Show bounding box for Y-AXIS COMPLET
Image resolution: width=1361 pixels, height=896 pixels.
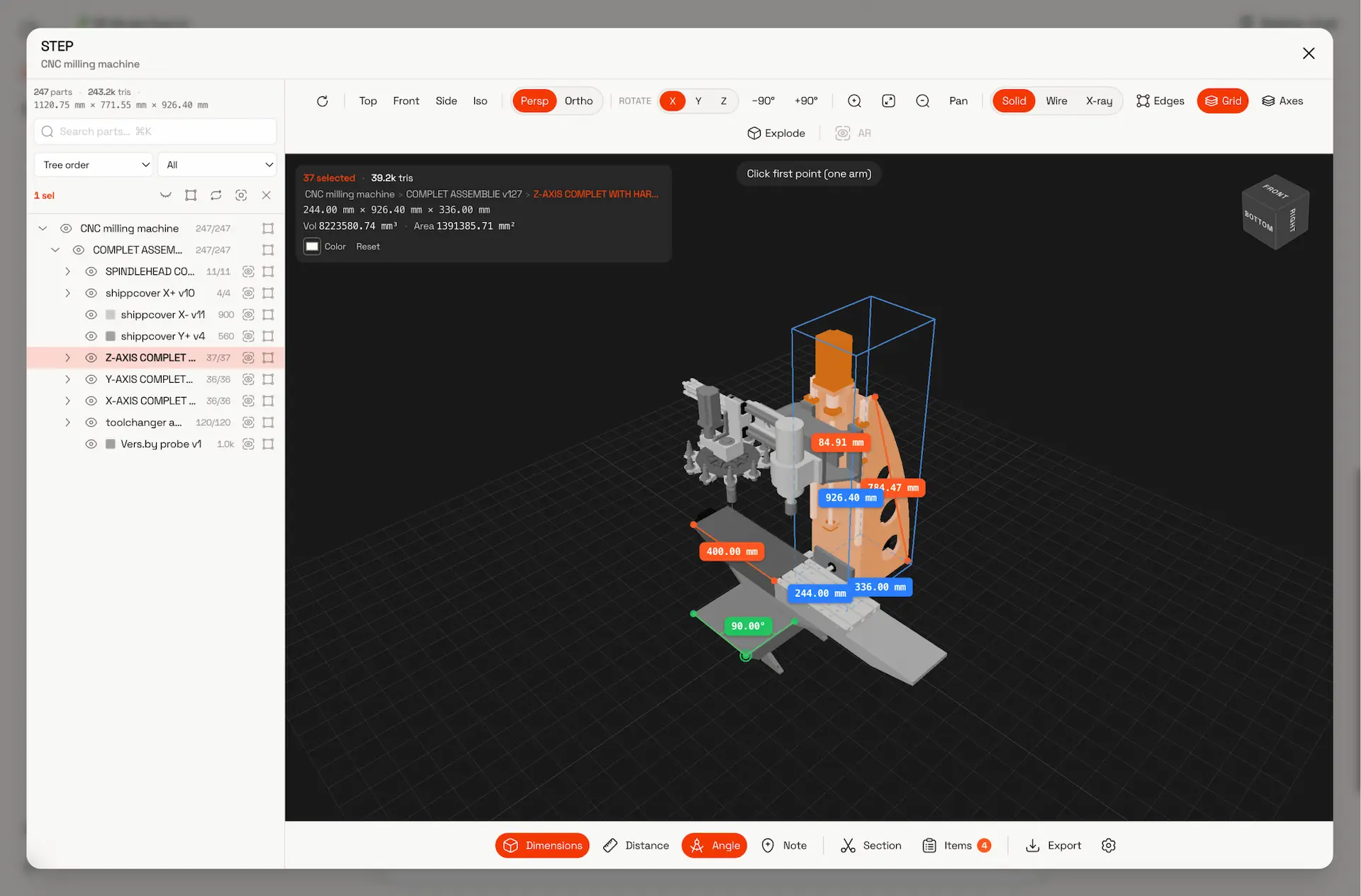point(268,379)
